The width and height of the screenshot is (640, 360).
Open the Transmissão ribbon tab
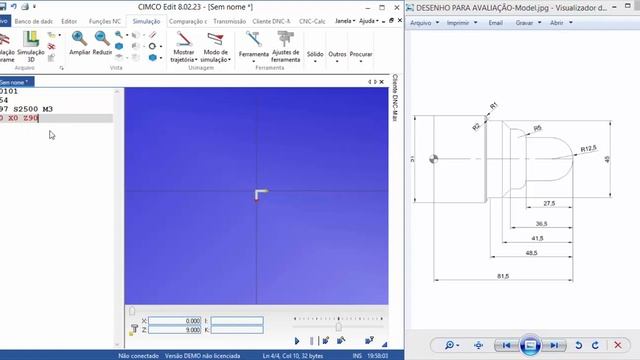point(229,21)
